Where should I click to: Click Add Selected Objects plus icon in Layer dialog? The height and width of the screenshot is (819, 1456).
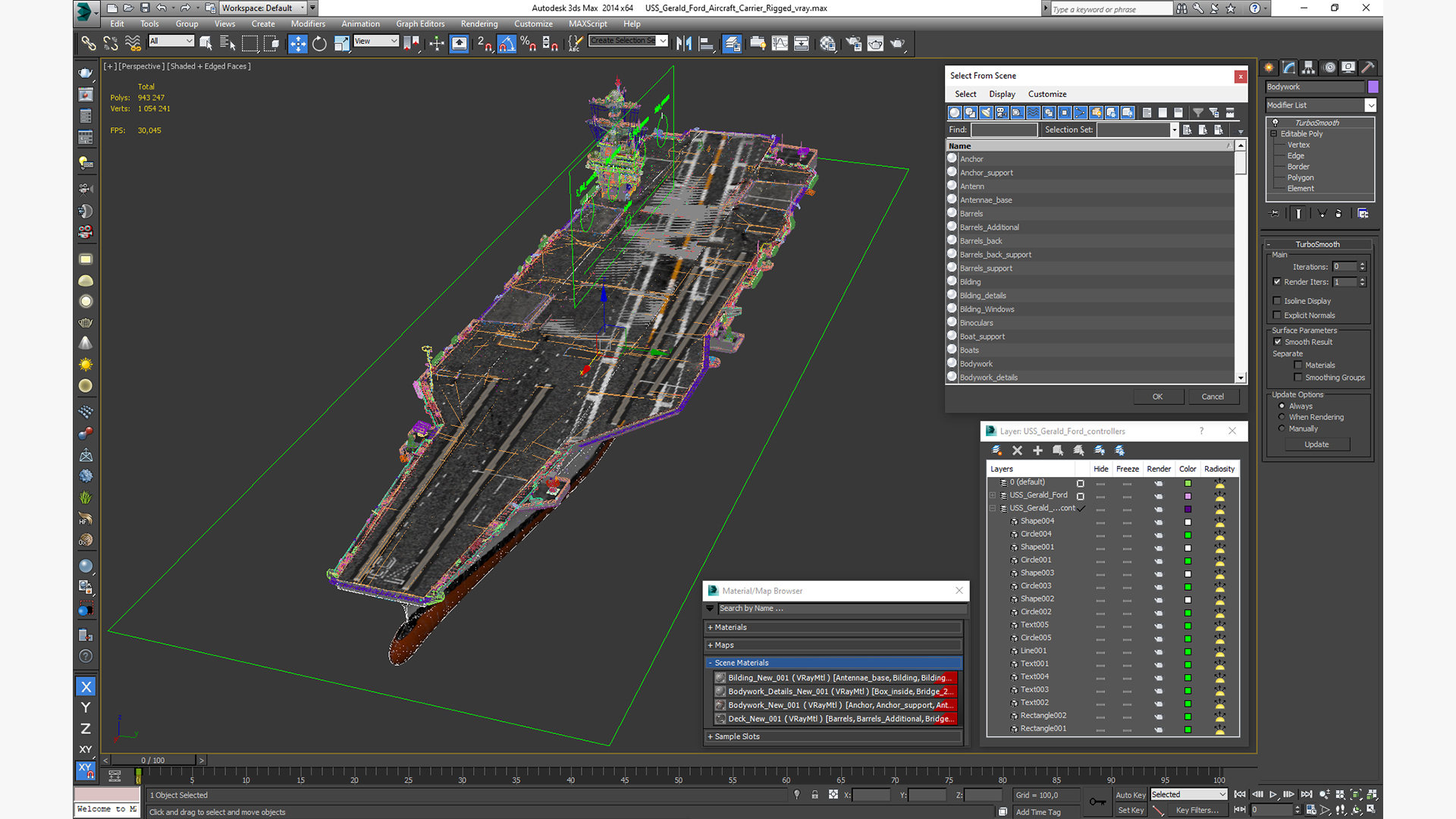pos(1037,450)
